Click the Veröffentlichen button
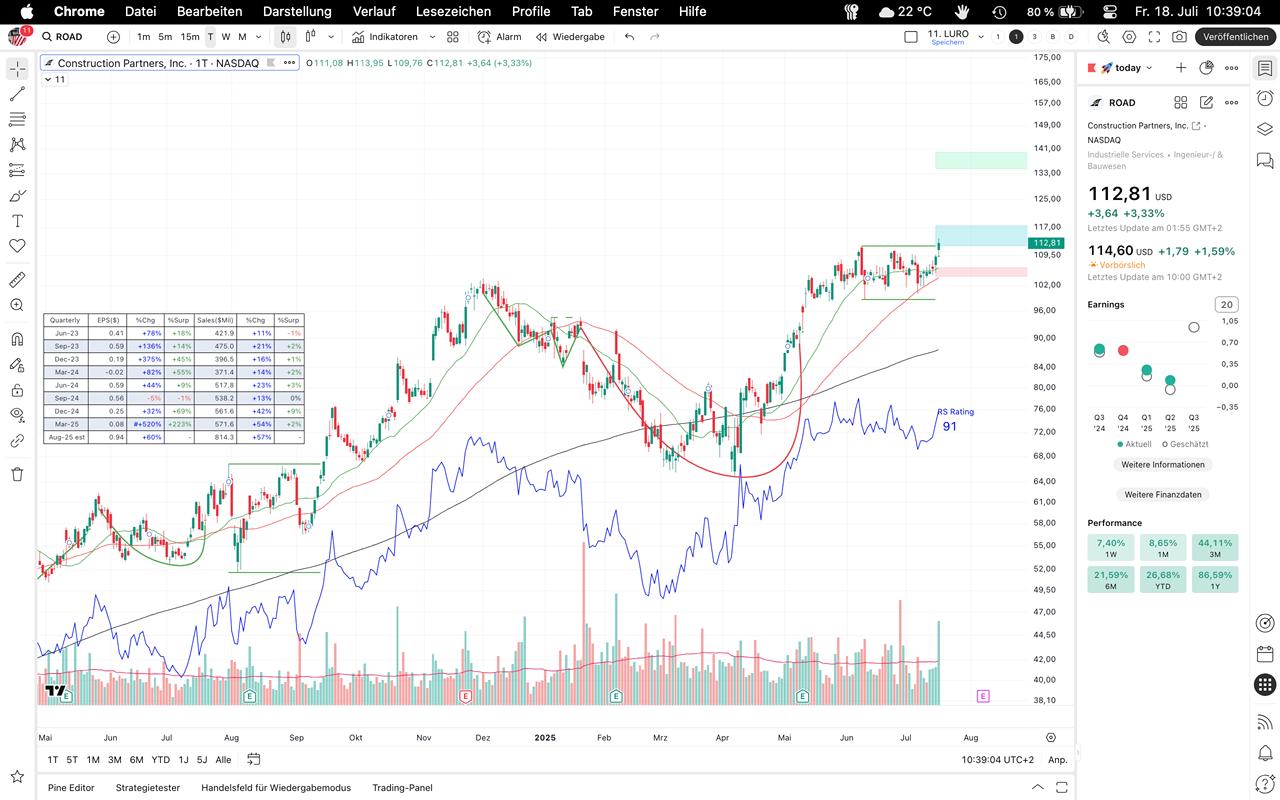The height and width of the screenshot is (800, 1280). coord(1235,37)
